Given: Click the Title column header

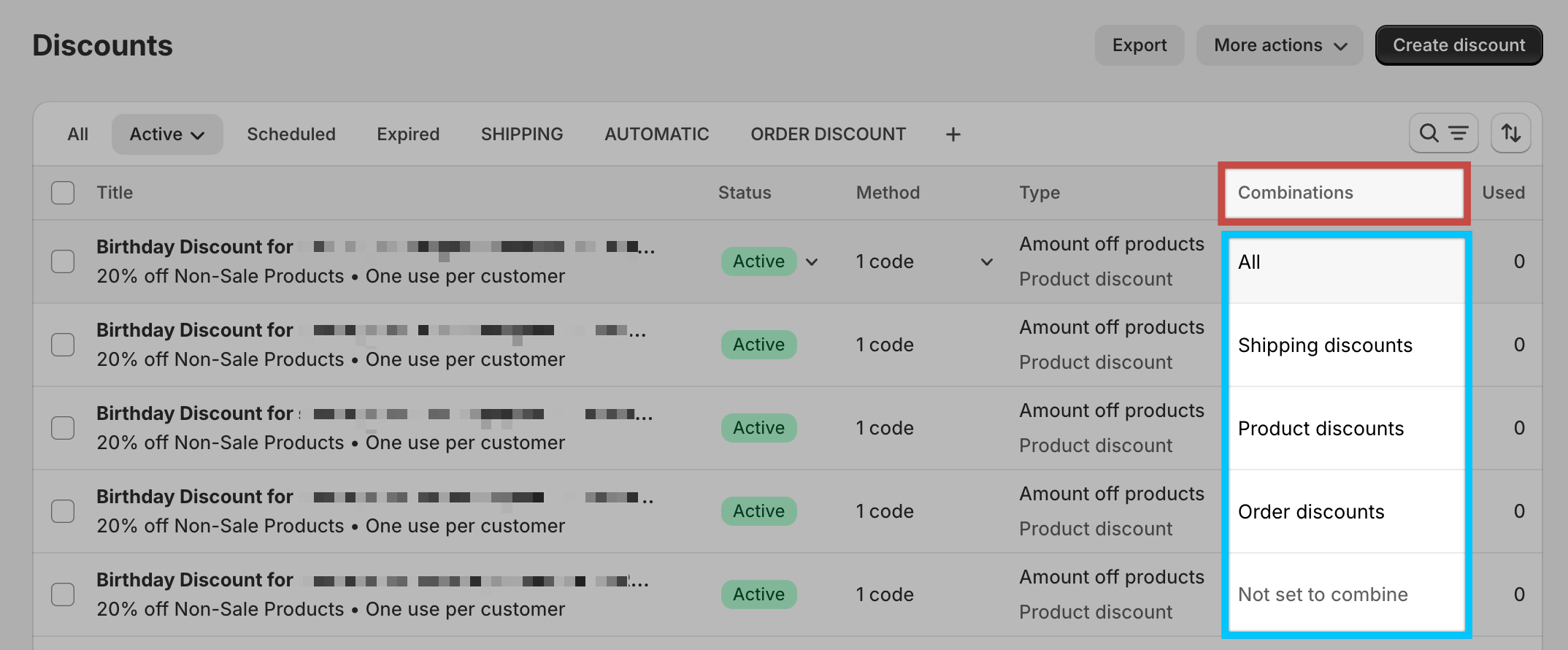Looking at the screenshot, I should pyautogui.click(x=115, y=193).
